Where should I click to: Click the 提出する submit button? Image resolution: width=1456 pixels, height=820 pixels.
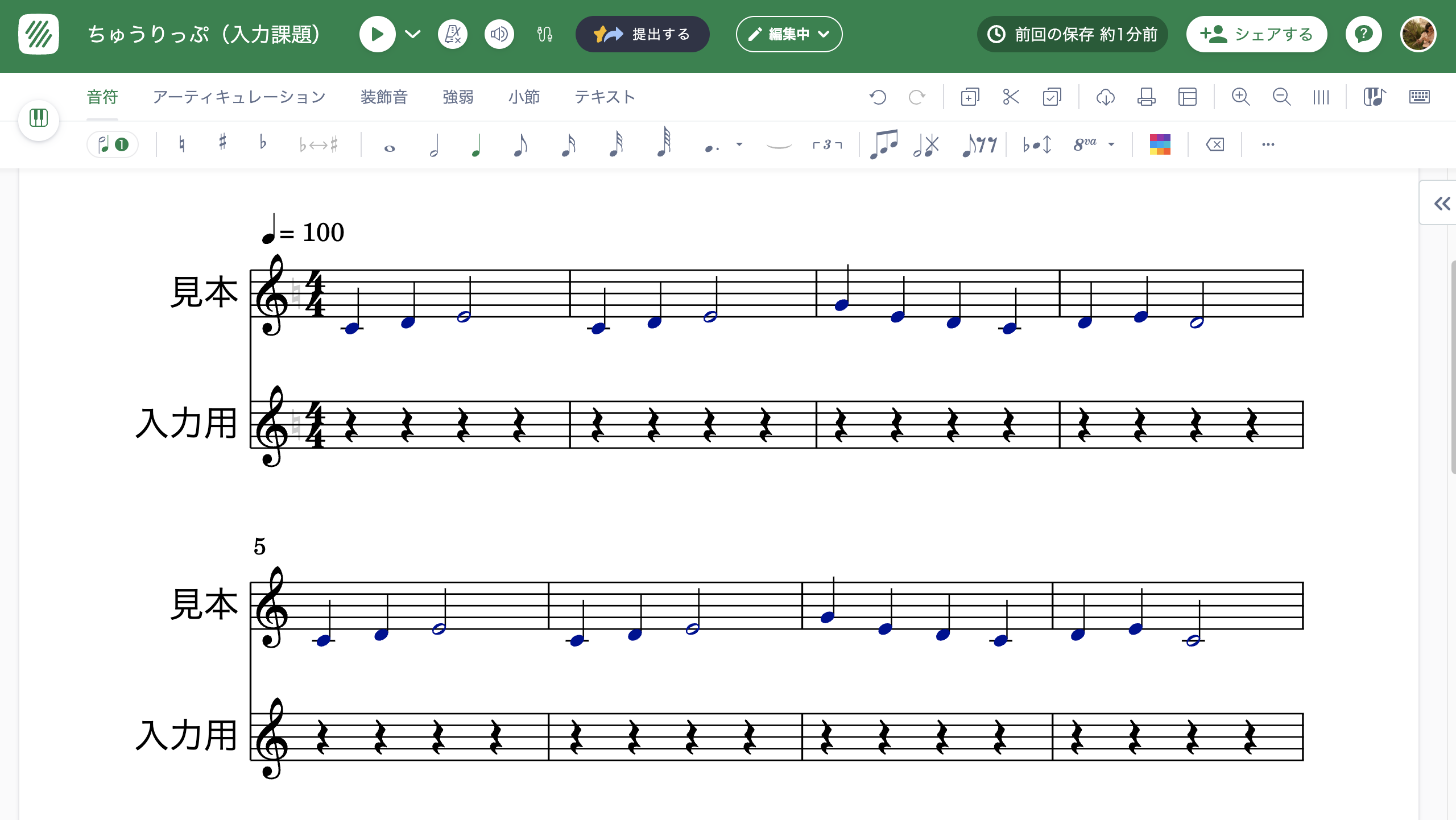642,35
